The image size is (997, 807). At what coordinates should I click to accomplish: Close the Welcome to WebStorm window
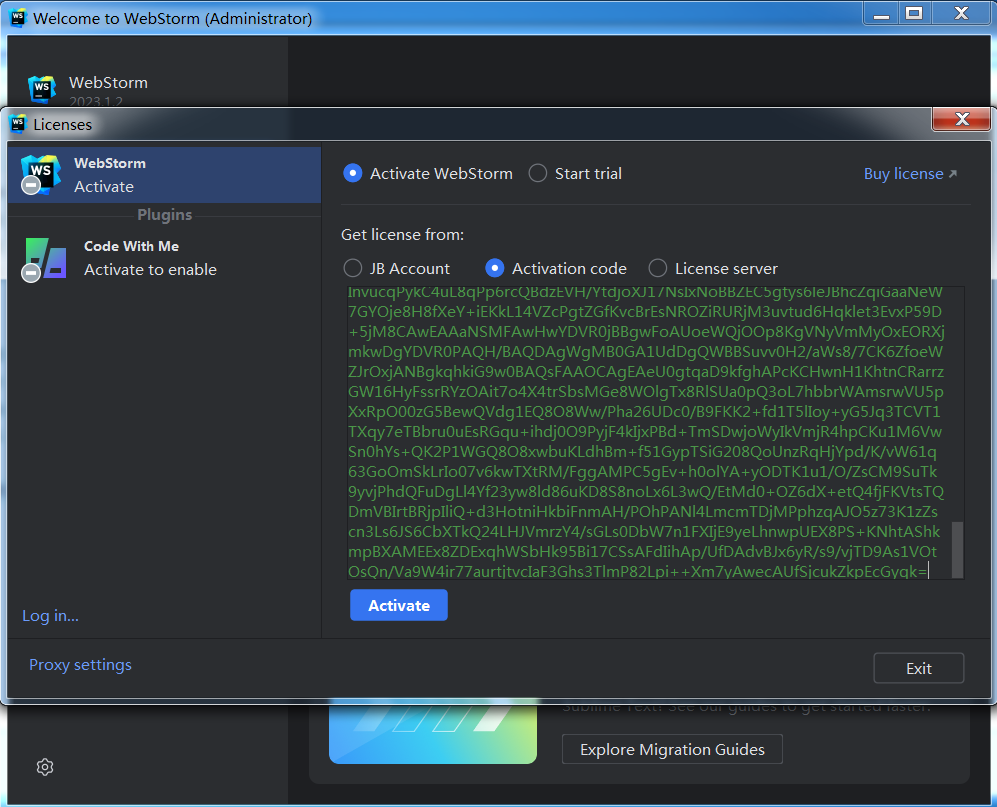961,13
